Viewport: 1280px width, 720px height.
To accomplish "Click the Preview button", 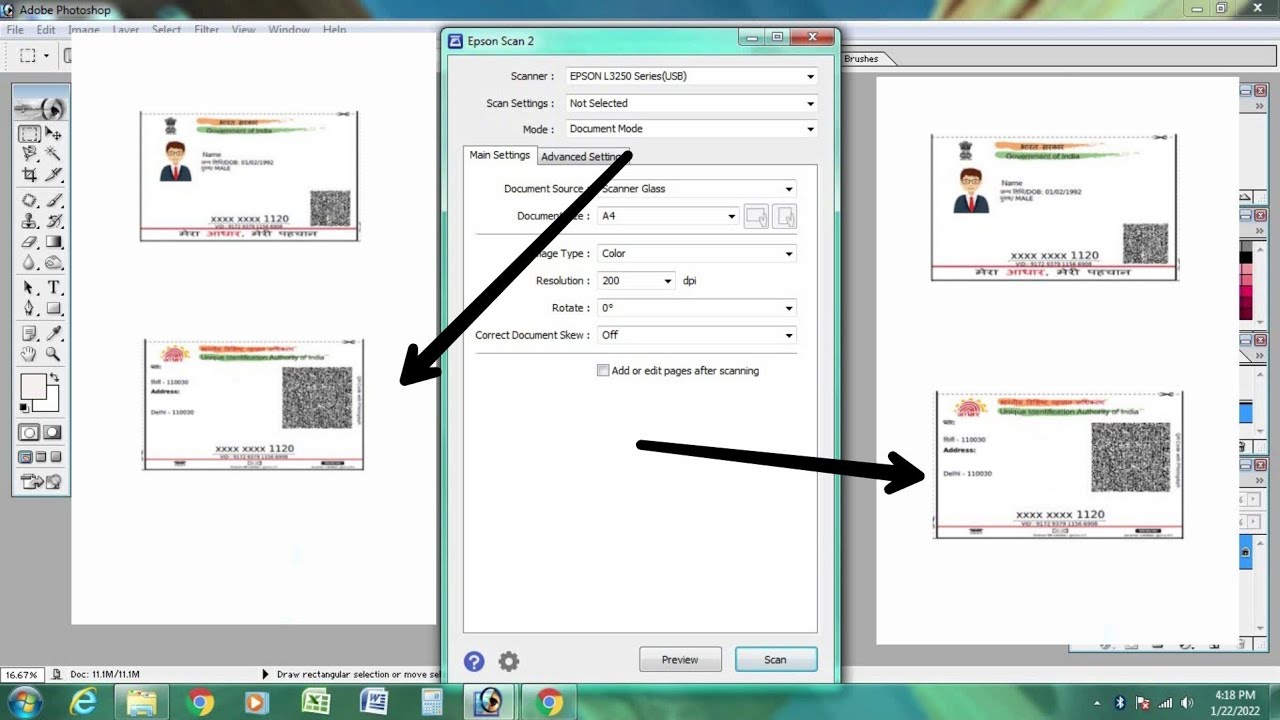I will point(680,660).
